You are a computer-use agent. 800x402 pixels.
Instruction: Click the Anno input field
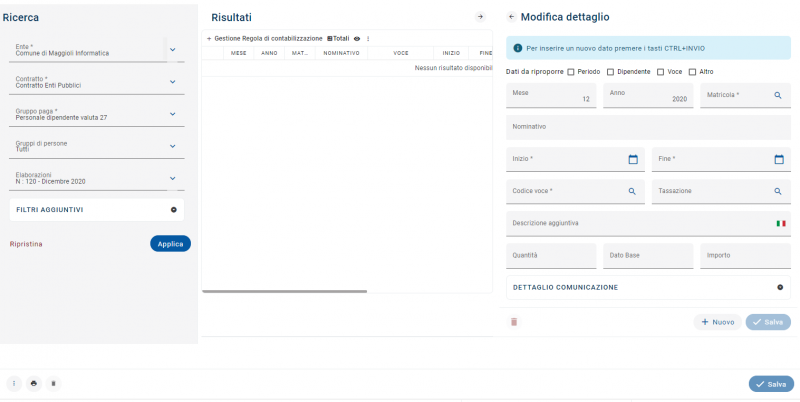coord(648,96)
